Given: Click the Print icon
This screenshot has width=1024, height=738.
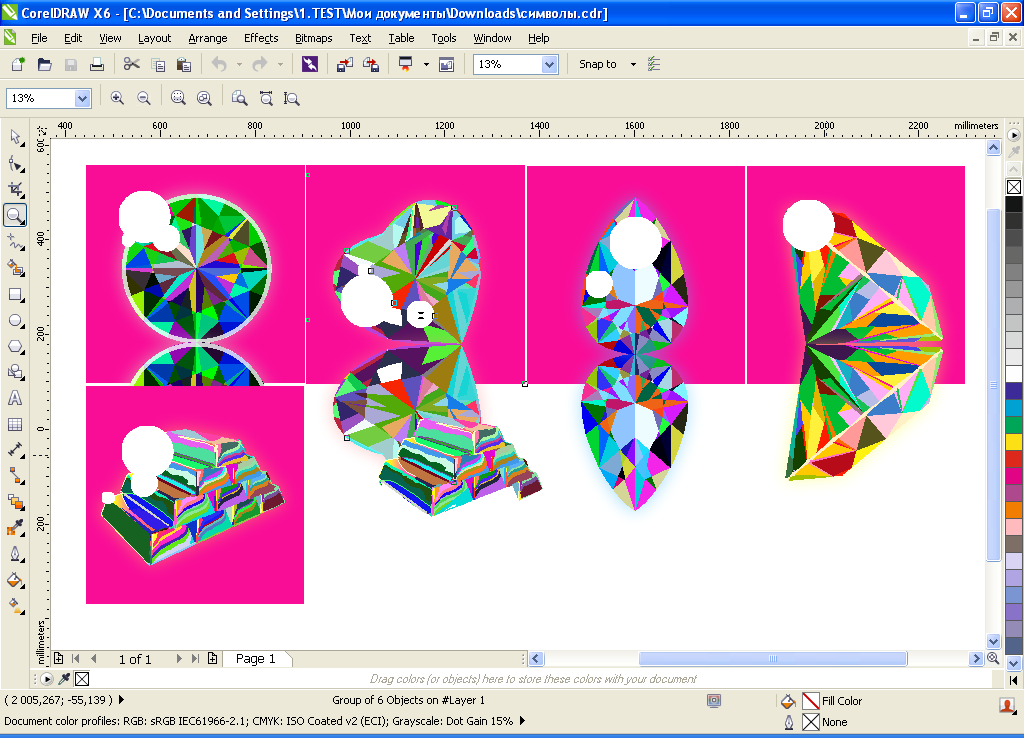Looking at the screenshot, I should point(97,64).
